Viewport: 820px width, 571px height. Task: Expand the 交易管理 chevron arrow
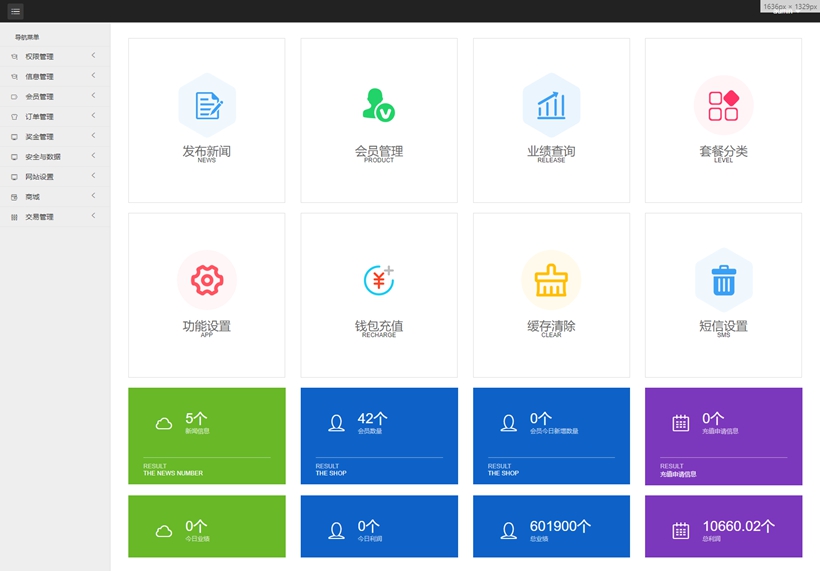pyautogui.click(x=93, y=216)
